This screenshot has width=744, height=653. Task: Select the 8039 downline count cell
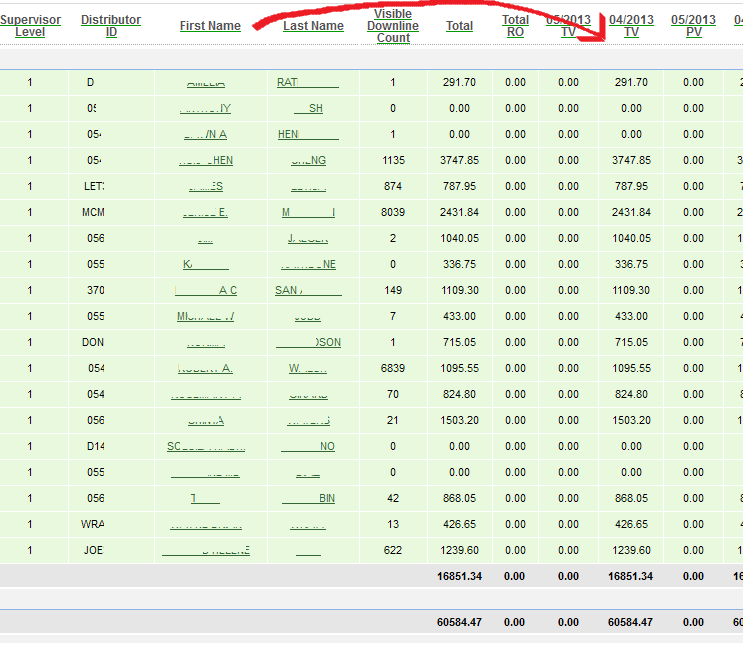(x=393, y=212)
